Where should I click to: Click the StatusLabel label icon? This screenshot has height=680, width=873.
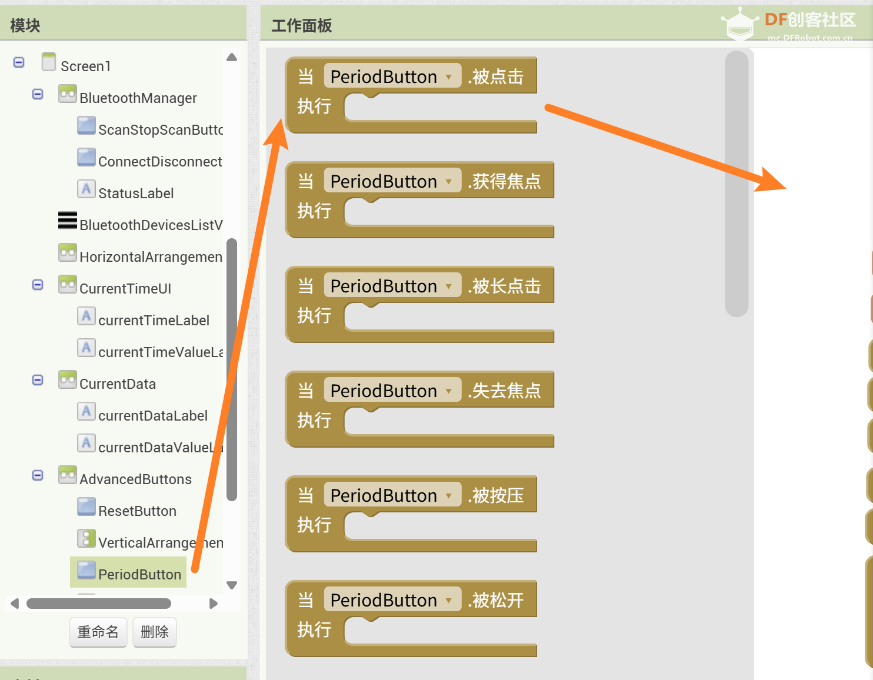(x=86, y=189)
